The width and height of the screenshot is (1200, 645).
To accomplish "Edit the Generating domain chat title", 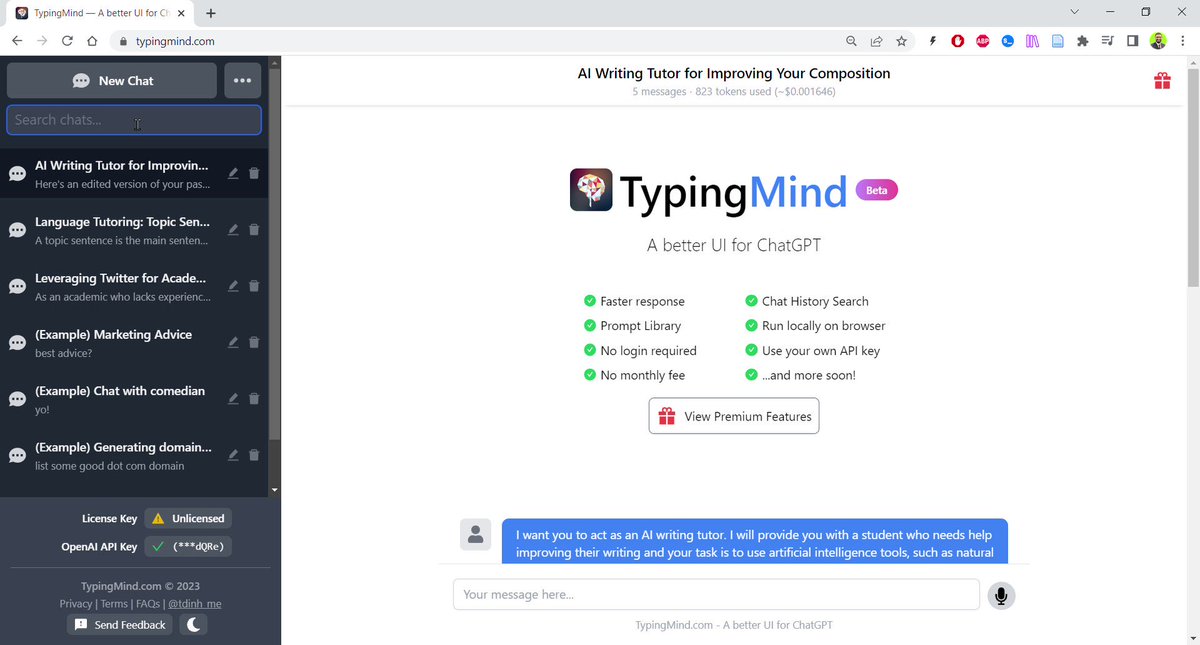I will tap(232, 455).
